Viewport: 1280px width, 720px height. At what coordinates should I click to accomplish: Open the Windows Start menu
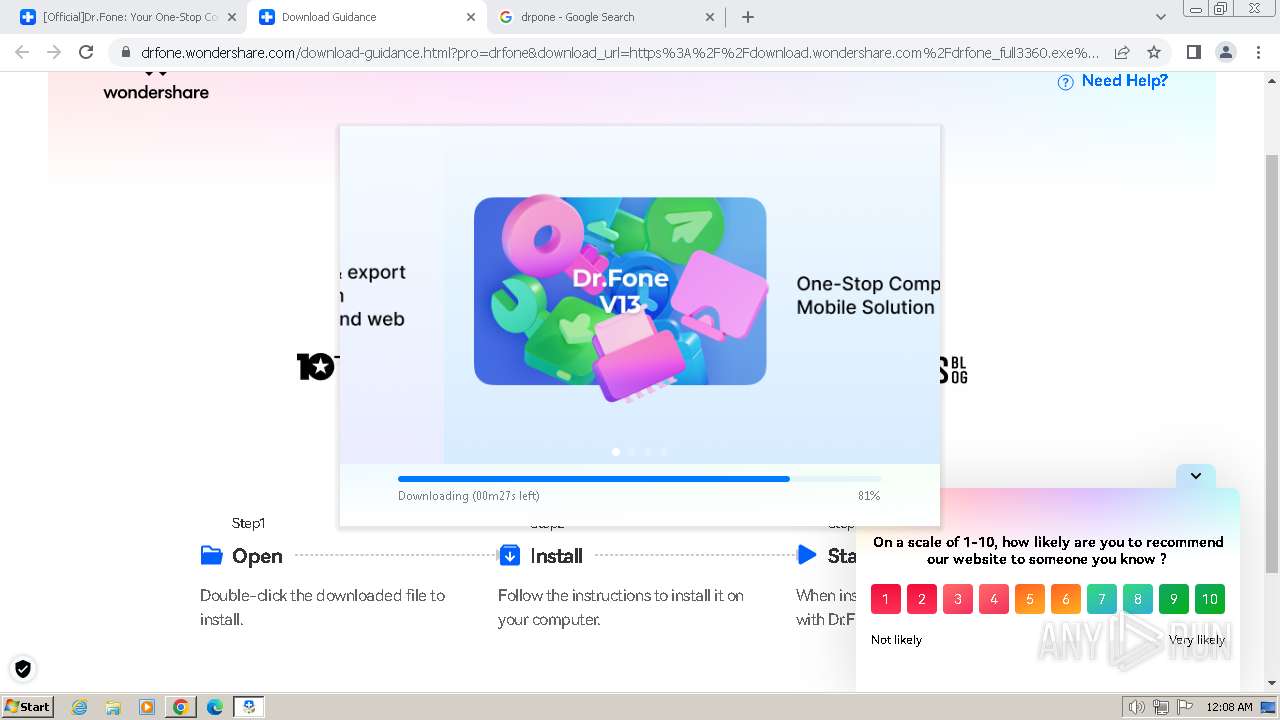click(27, 706)
